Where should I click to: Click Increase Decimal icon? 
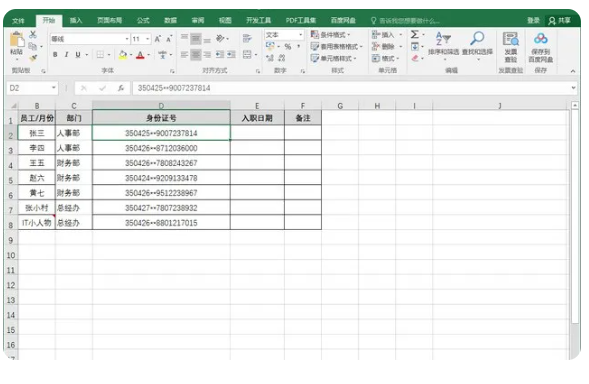click(270, 58)
